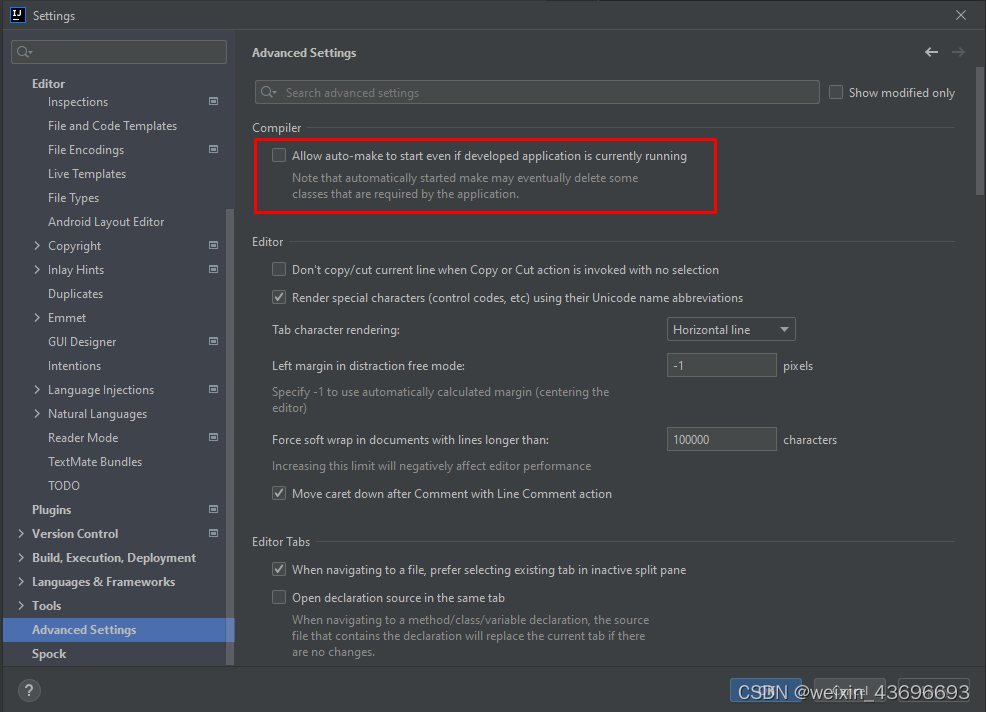The height and width of the screenshot is (712, 986).
Task: Enable Don't copy/cut current line checkbox
Action: (279, 269)
